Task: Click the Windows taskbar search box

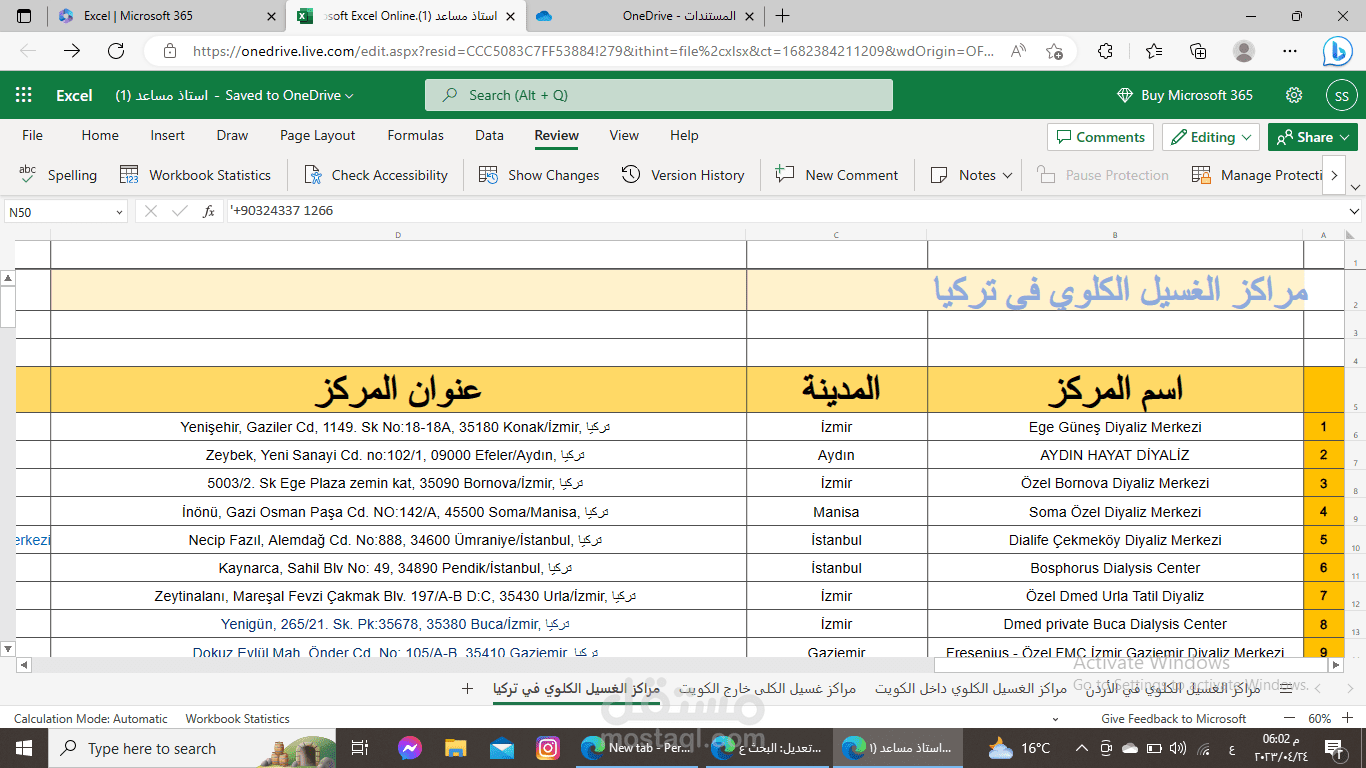Action: pos(192,748)
